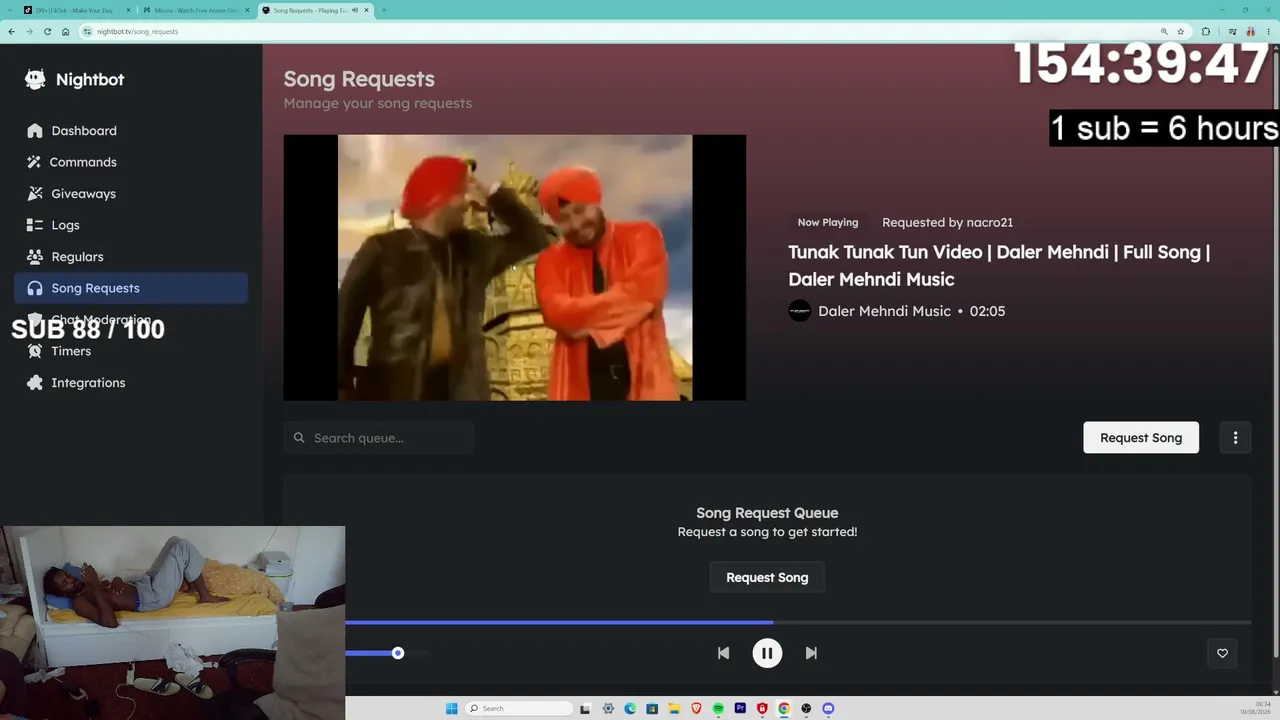
Task: Click the Nightbot logo icon
Action: tap(35, 80)
